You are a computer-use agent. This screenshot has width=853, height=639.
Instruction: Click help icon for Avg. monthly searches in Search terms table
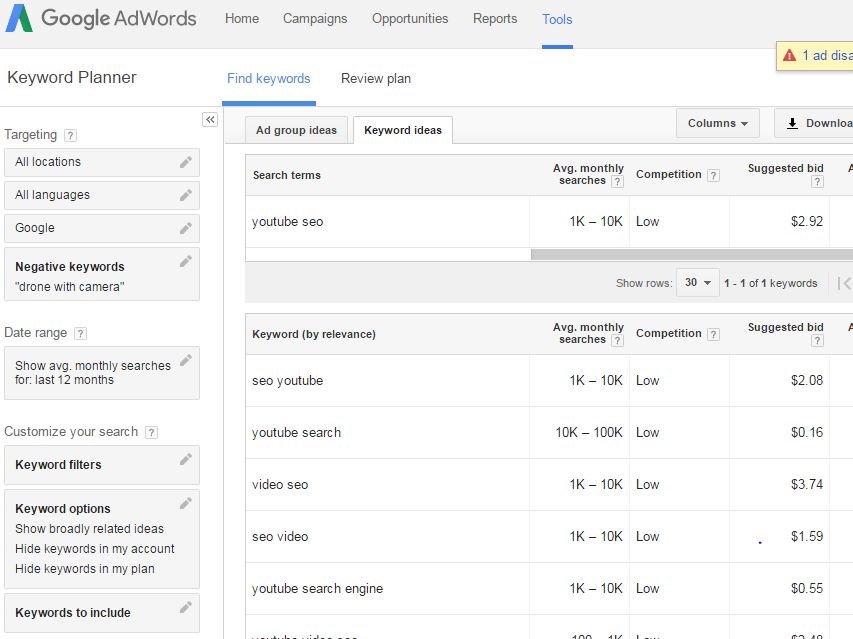pyautogui.click(x=617, y=182)
